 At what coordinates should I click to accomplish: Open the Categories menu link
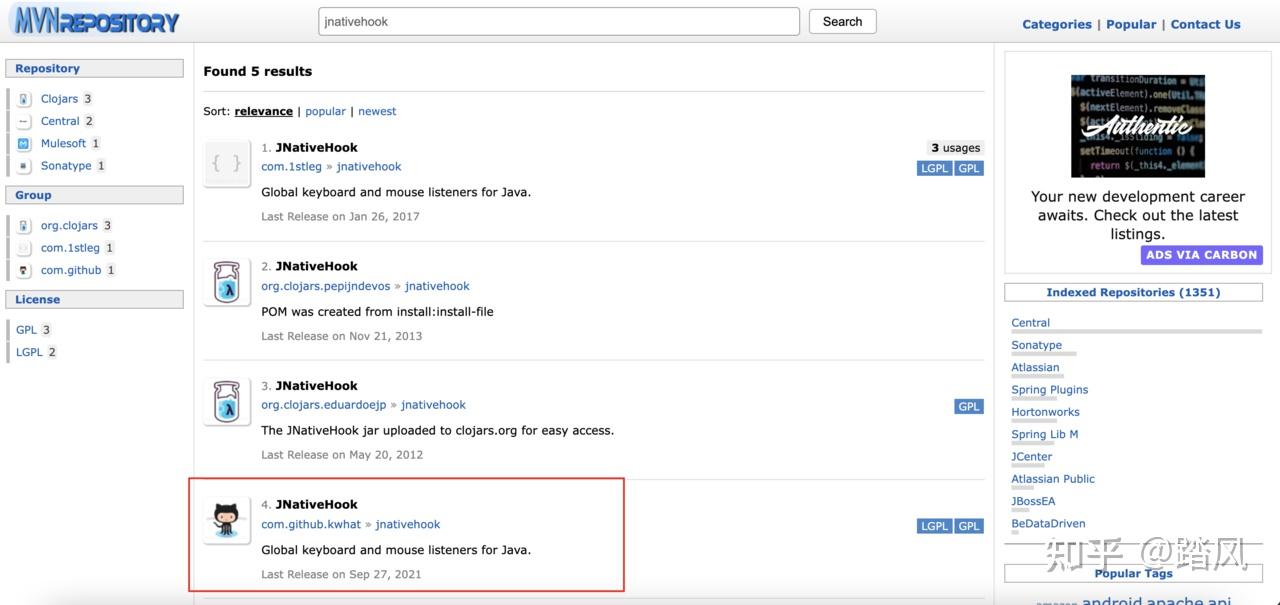coord(1056,24)
